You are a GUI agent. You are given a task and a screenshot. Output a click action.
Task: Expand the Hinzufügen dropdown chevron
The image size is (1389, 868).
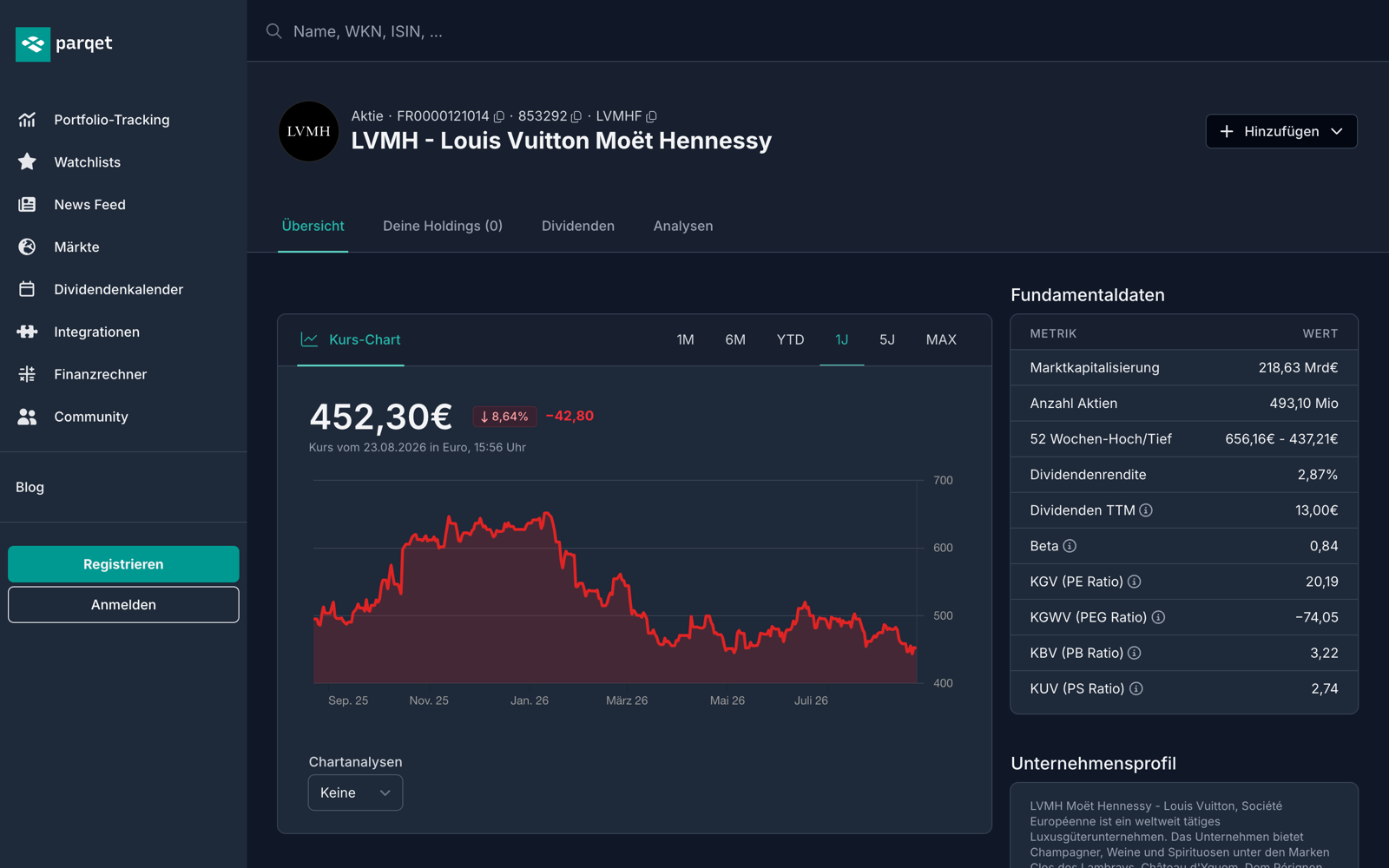click(1337, 131)
